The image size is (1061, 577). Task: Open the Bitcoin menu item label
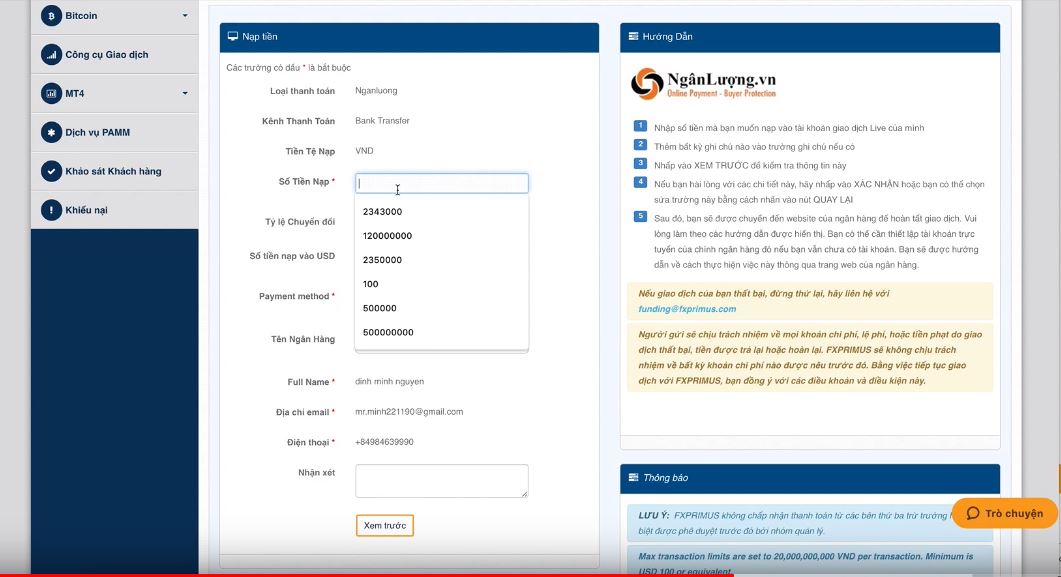coord(81,16)
